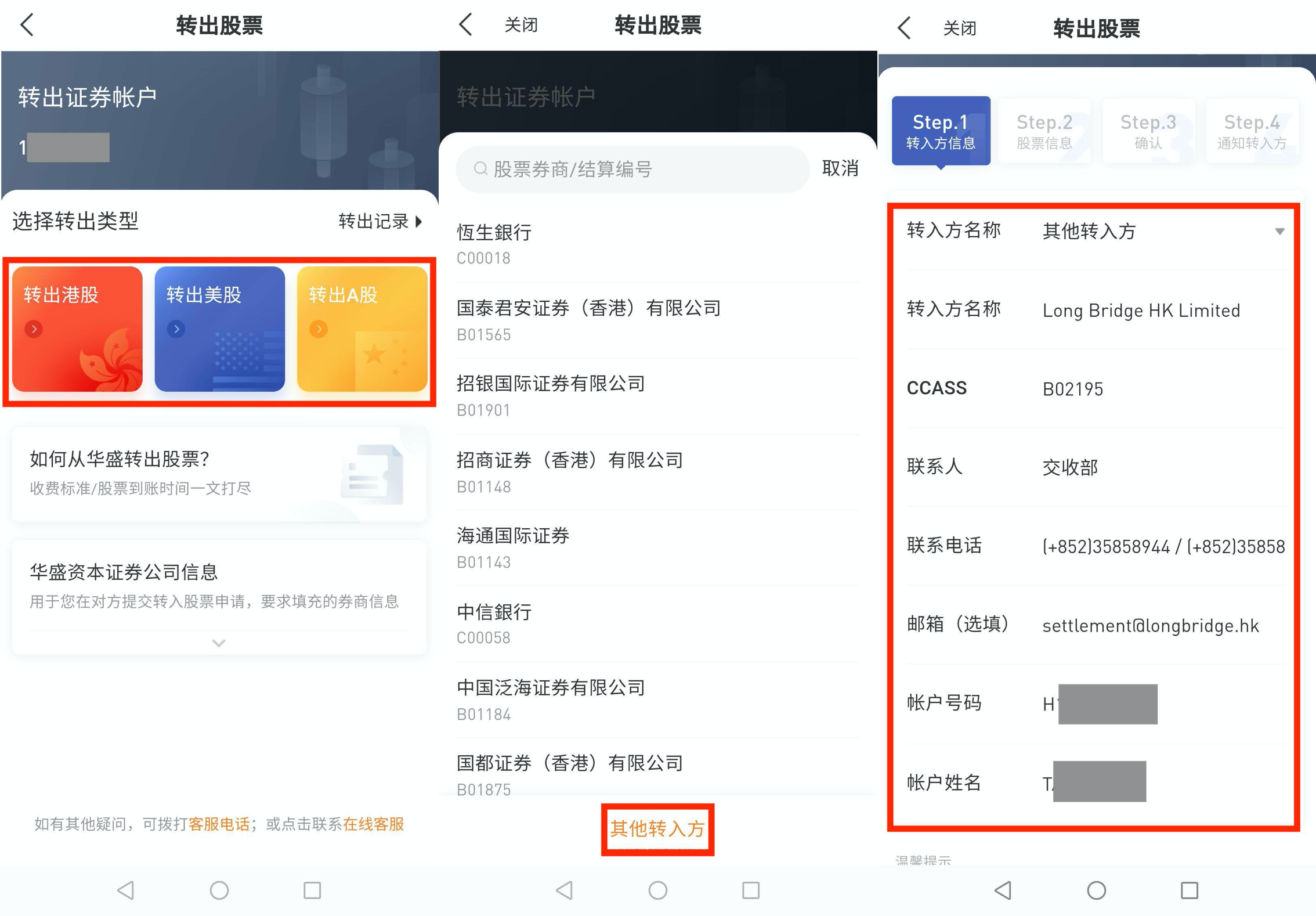Tap Android back button on form screen

1003,889
